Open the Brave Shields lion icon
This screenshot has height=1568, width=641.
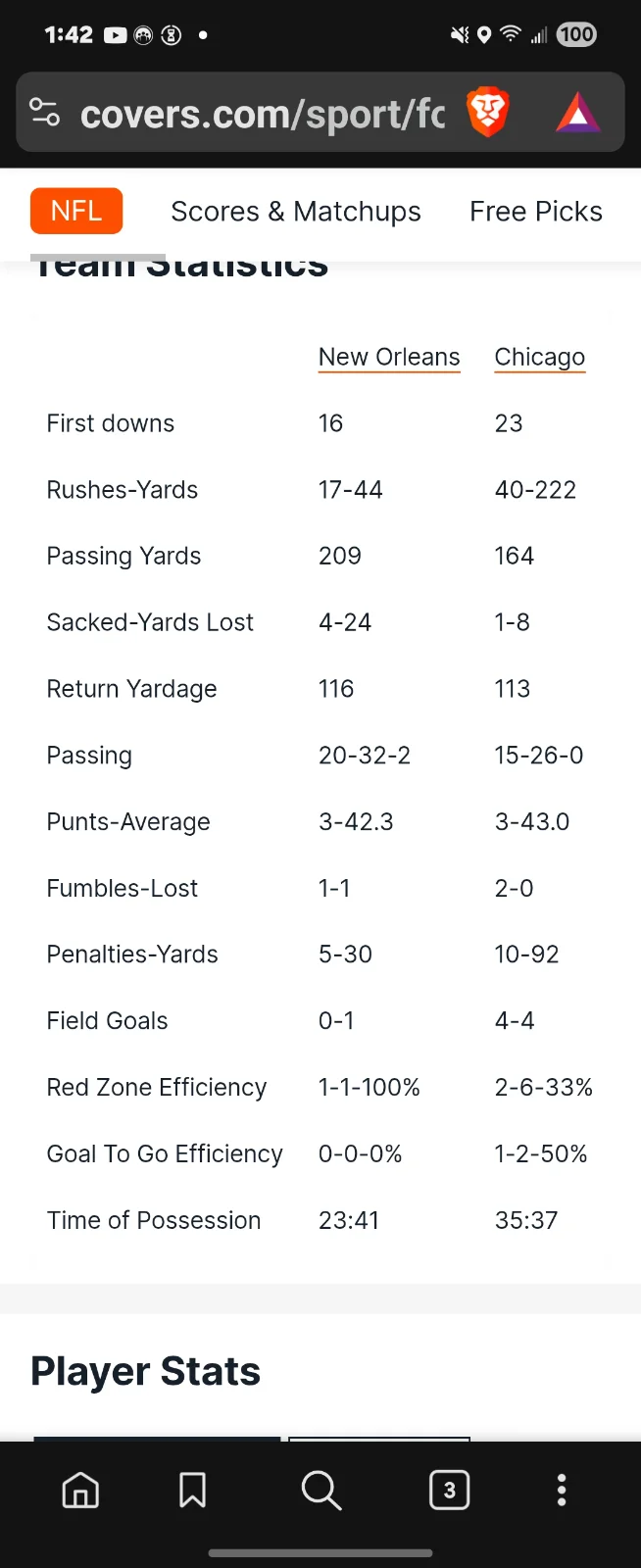tap(487, 112)
